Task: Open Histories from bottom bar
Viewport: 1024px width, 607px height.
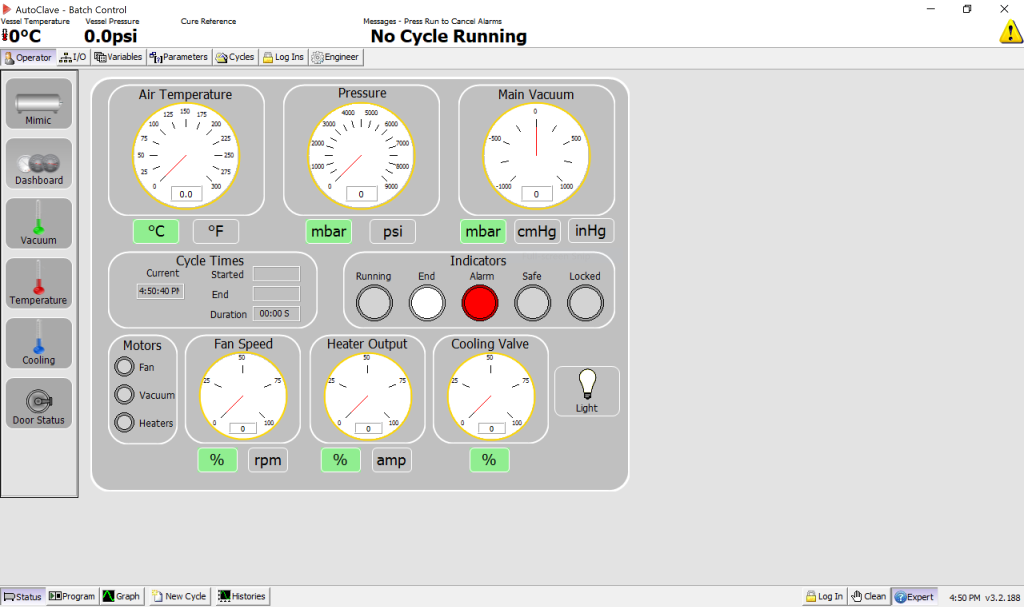Action: tap(243, 596)
